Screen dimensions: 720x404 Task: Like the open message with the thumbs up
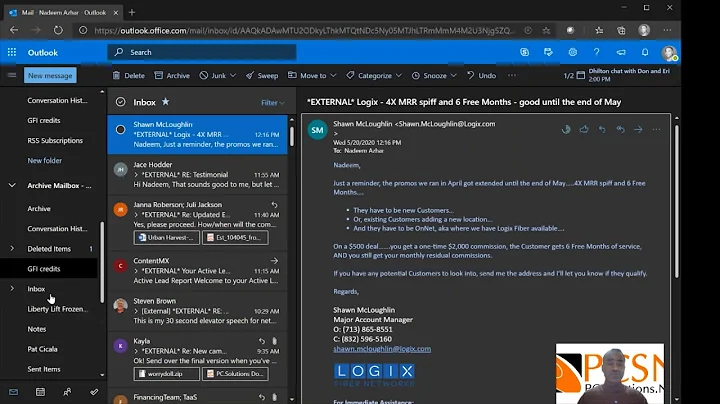point(584,130)
